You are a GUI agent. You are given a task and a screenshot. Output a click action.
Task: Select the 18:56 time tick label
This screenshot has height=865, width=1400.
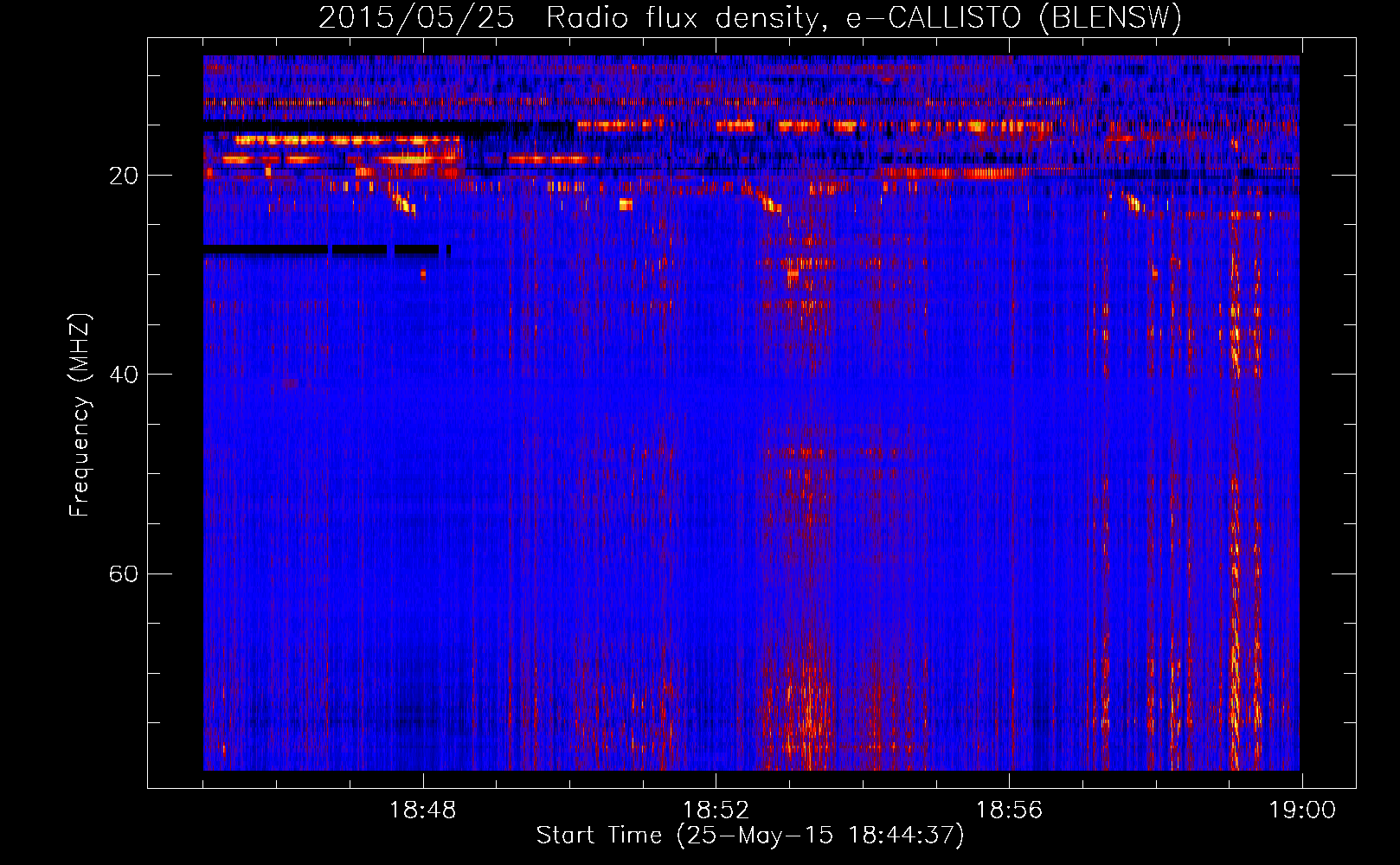click(1010, 811)
